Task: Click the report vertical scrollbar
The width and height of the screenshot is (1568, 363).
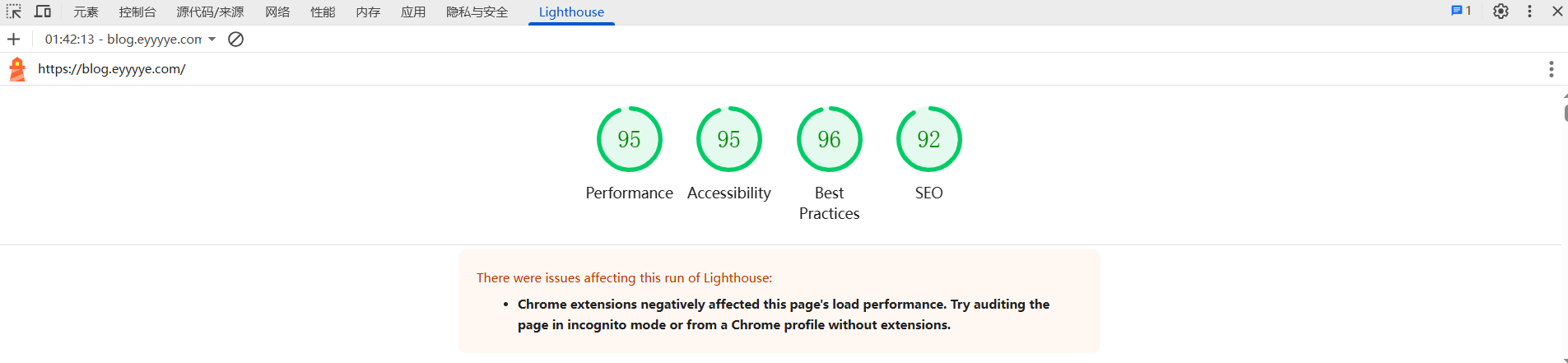Action: [1565, 226]
